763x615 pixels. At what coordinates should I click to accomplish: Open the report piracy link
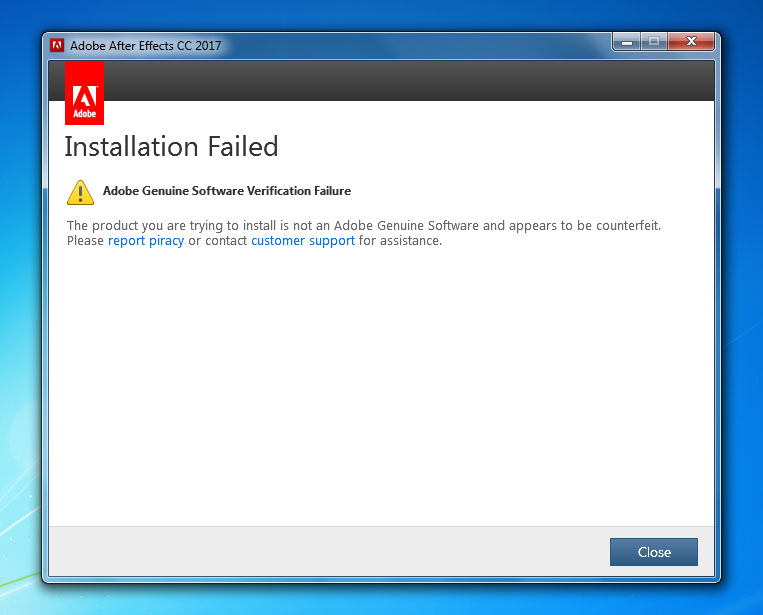(x=146, y=241)
